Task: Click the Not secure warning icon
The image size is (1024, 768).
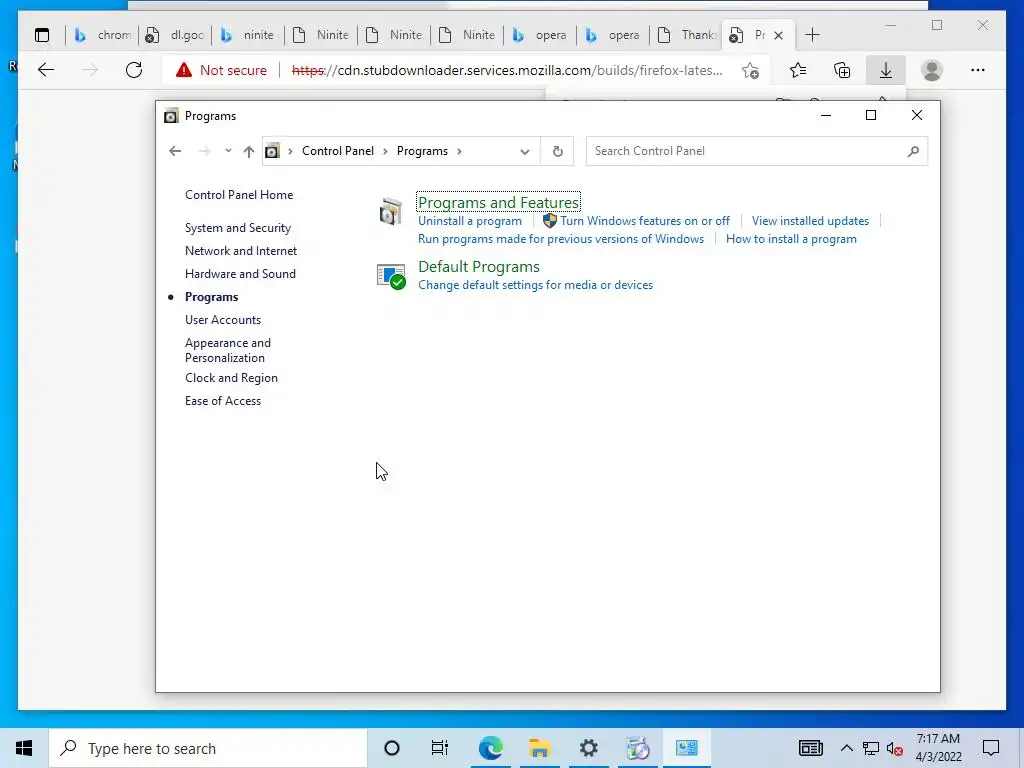Action: point(184,70)
